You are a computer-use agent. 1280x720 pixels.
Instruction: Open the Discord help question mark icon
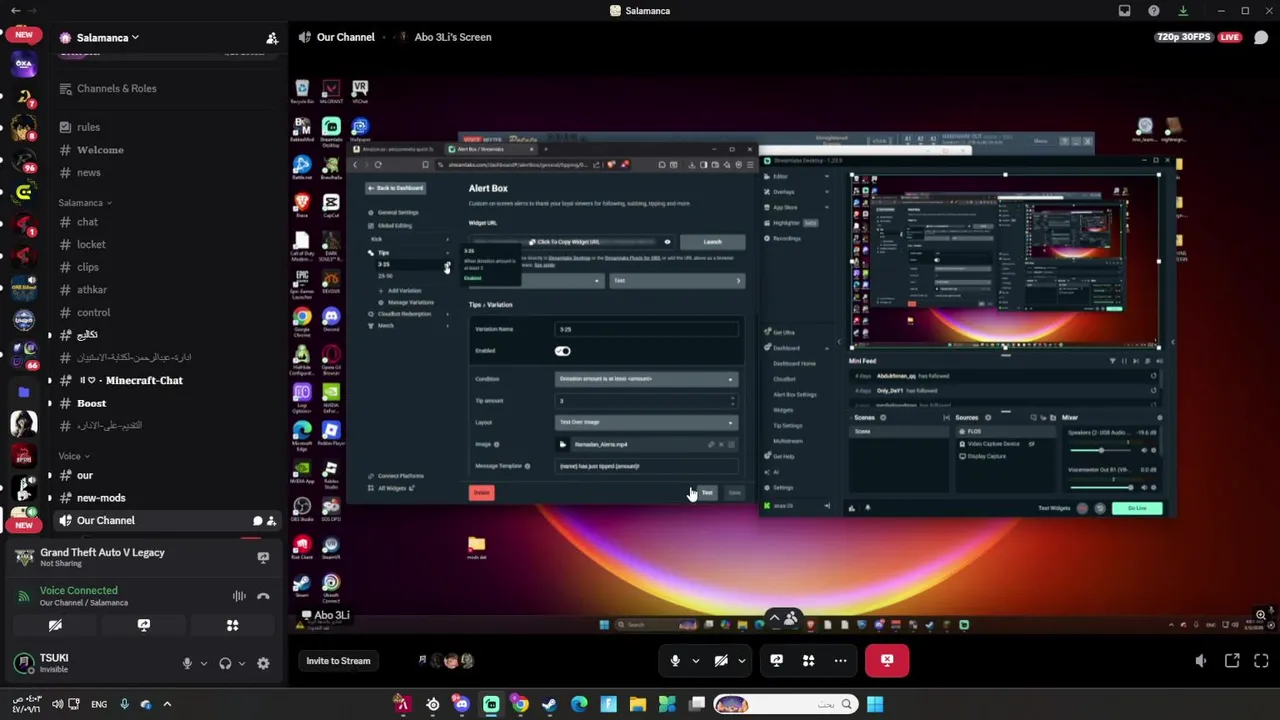coord(1154,11)
